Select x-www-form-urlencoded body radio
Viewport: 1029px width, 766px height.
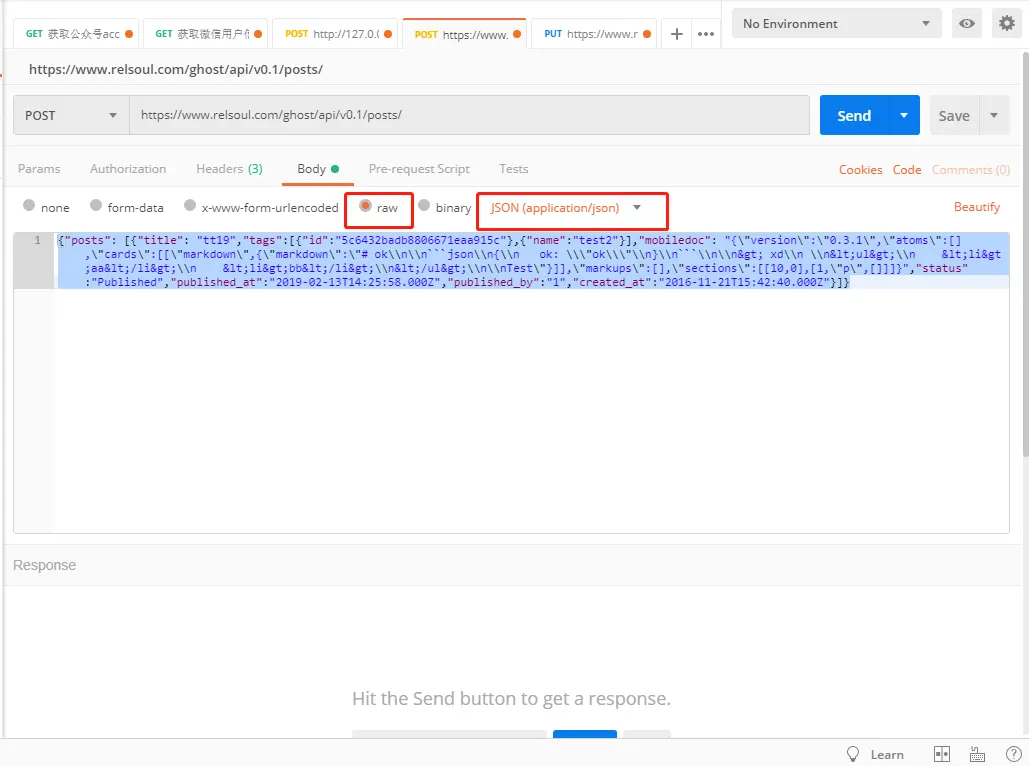(x=190, y=205)
